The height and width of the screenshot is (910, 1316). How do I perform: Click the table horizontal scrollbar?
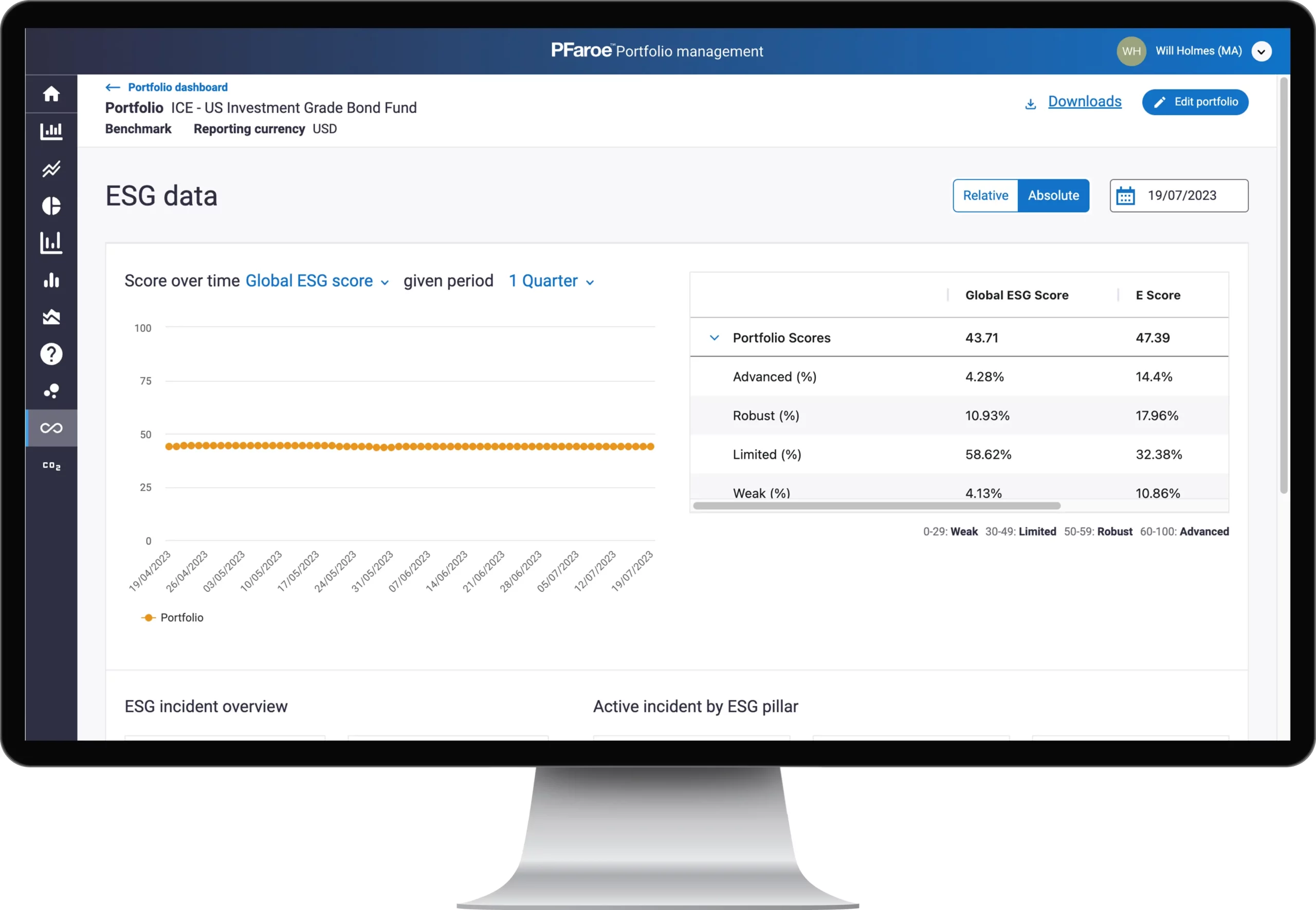[876, 506]
